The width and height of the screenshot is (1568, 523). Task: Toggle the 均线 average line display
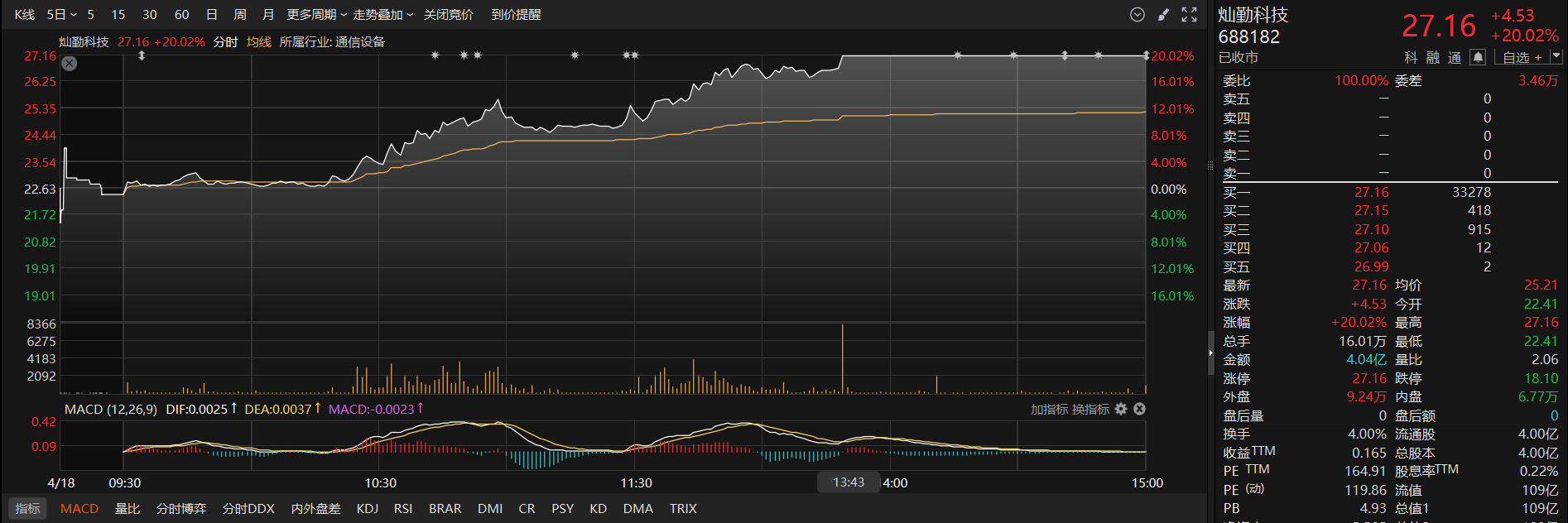click(258, 42)
